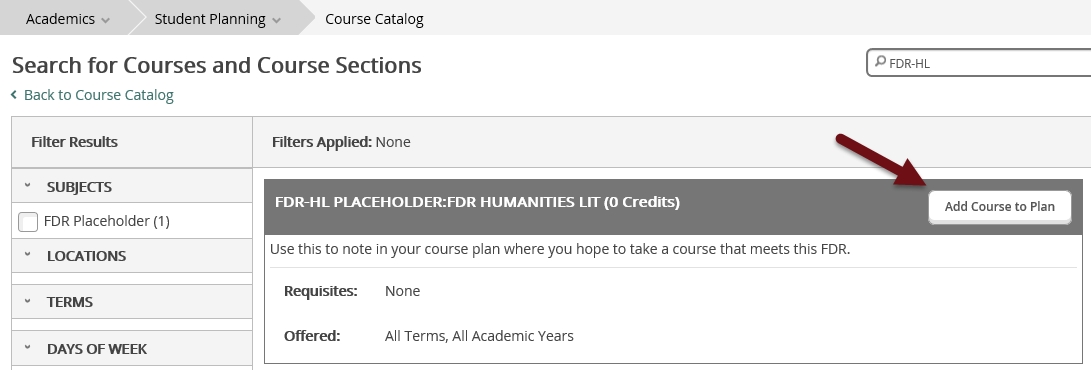Expand the Terms filter chevron
This screenshot has width=1091, height=370.
point(28,301)
